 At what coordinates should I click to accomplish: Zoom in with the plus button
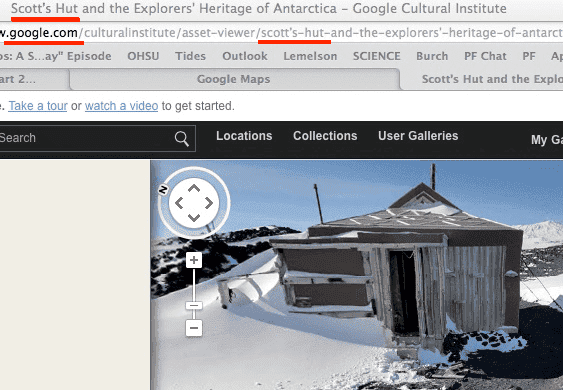(194, 260)
